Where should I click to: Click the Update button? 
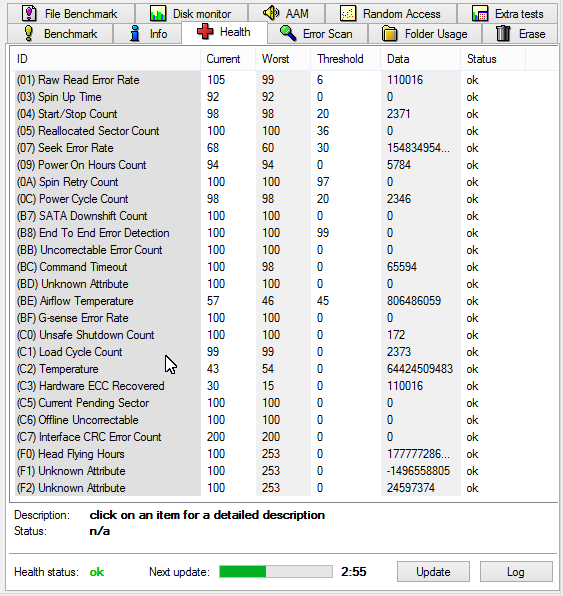[433, 572]
